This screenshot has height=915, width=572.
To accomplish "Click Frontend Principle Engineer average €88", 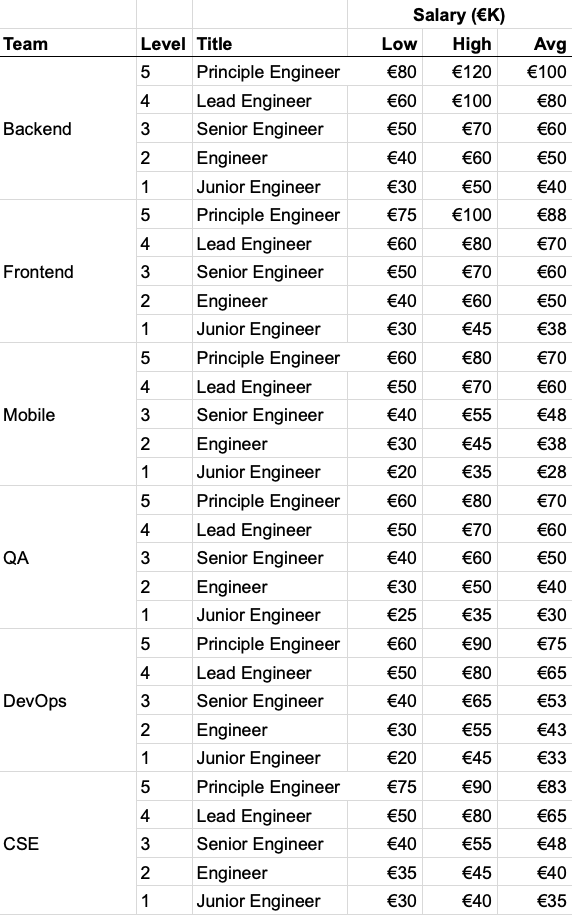I will pyautogui.click(x=535, y=215).
